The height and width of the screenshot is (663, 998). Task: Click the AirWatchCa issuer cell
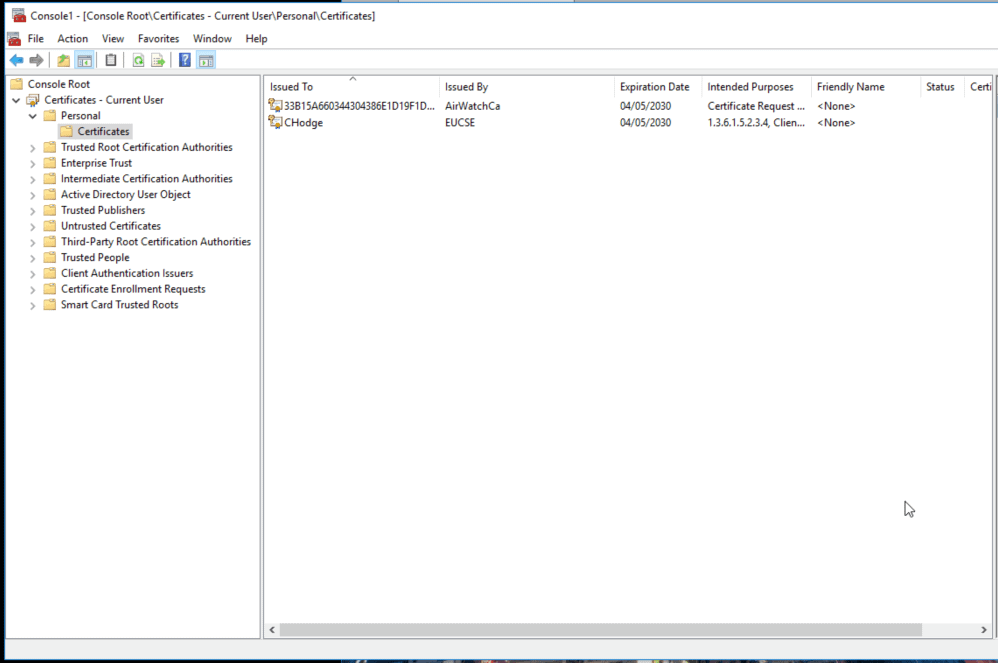472,106
